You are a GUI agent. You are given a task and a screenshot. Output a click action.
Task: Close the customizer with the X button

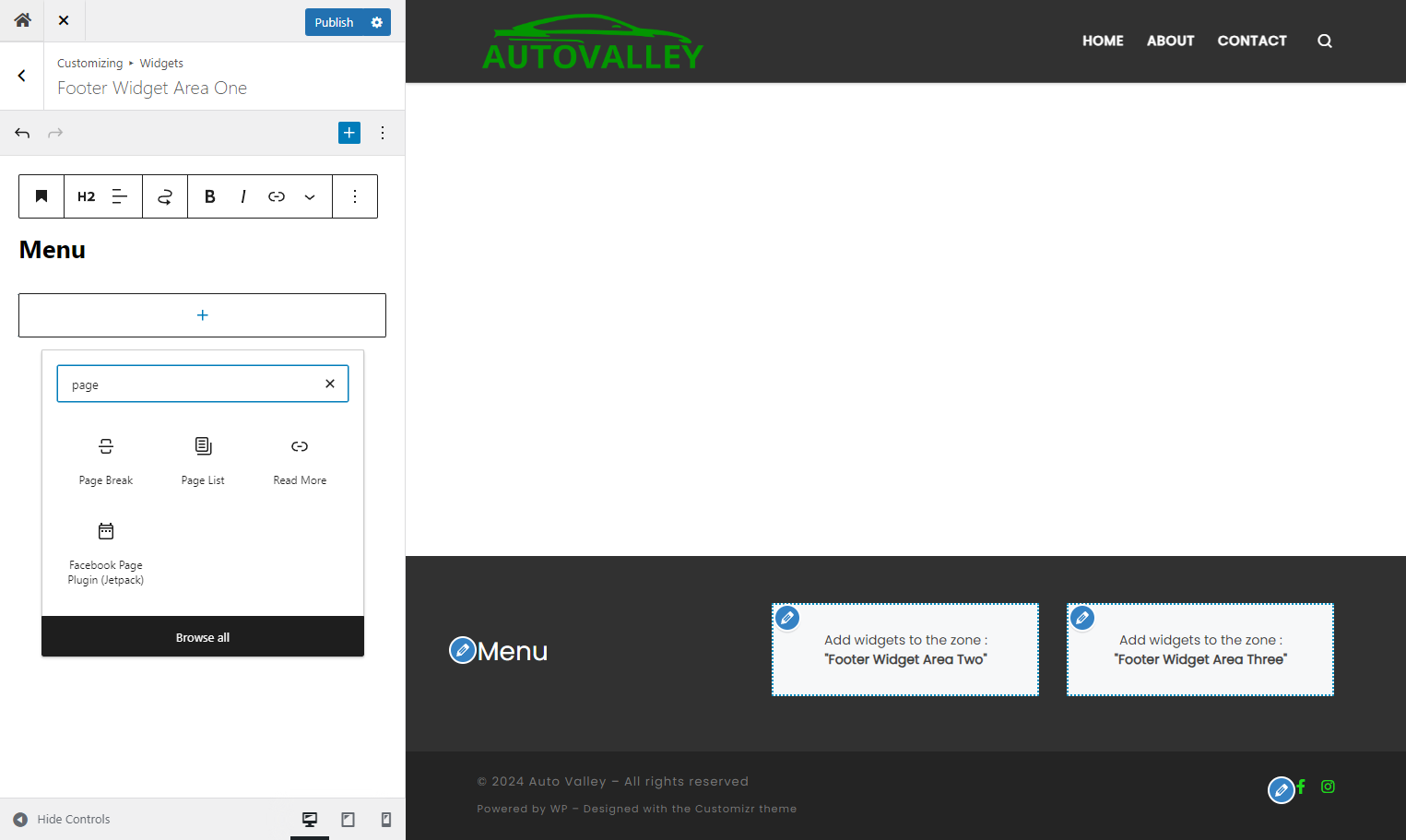(64, 20)
